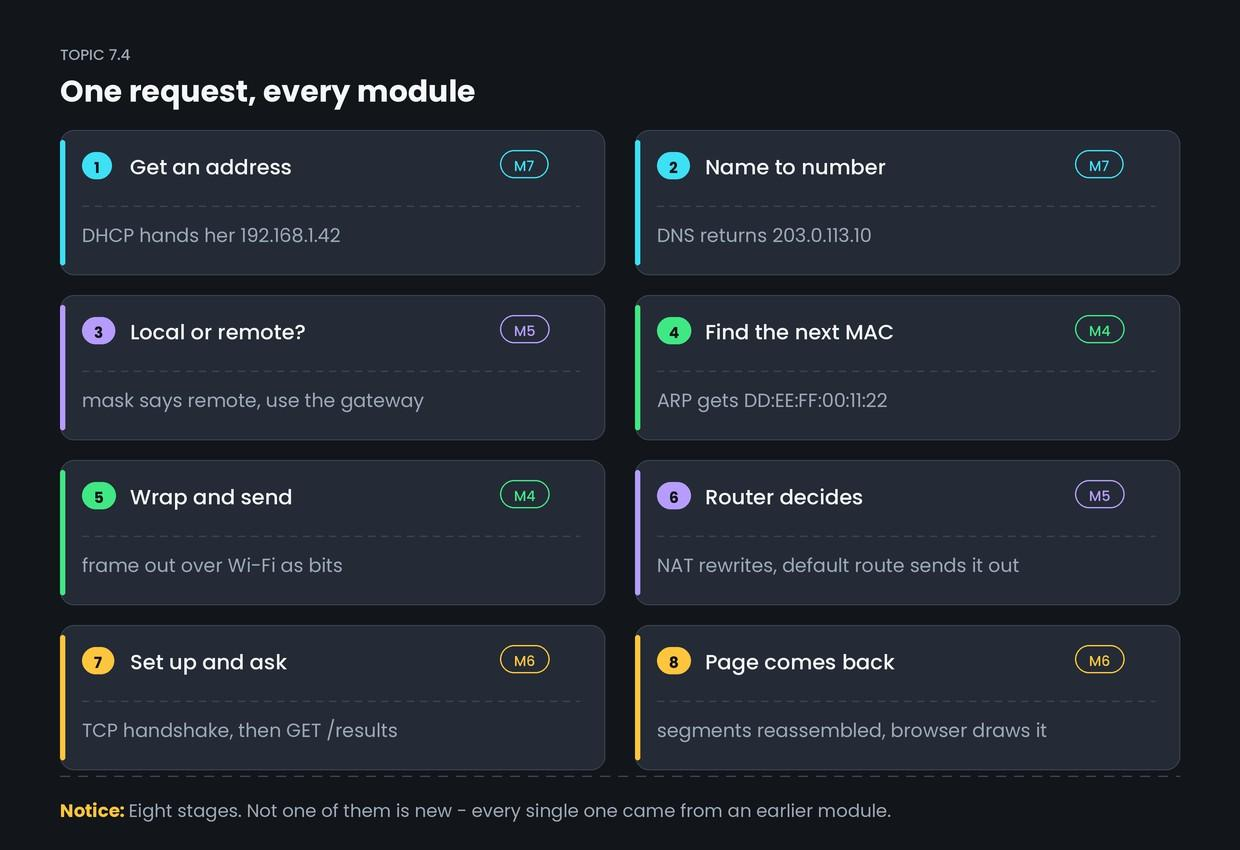Click the Set up and ask heading
Image resolution: width=1240 pixels, height=850 pixels.
pos(208,662)
